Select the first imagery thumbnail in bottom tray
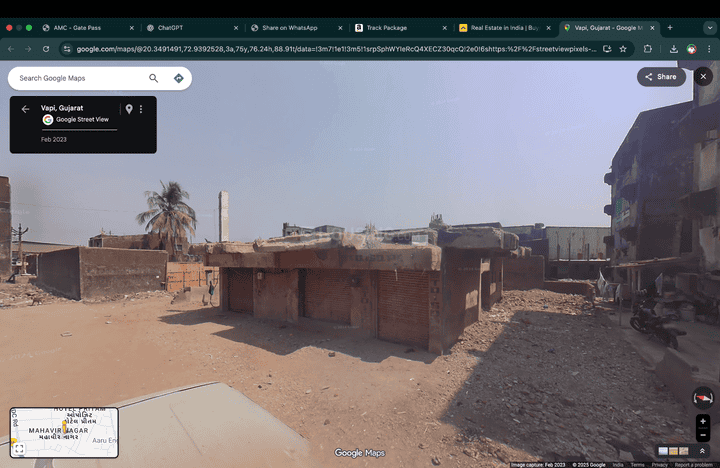 pyautogui.click(x=663, y=451)
